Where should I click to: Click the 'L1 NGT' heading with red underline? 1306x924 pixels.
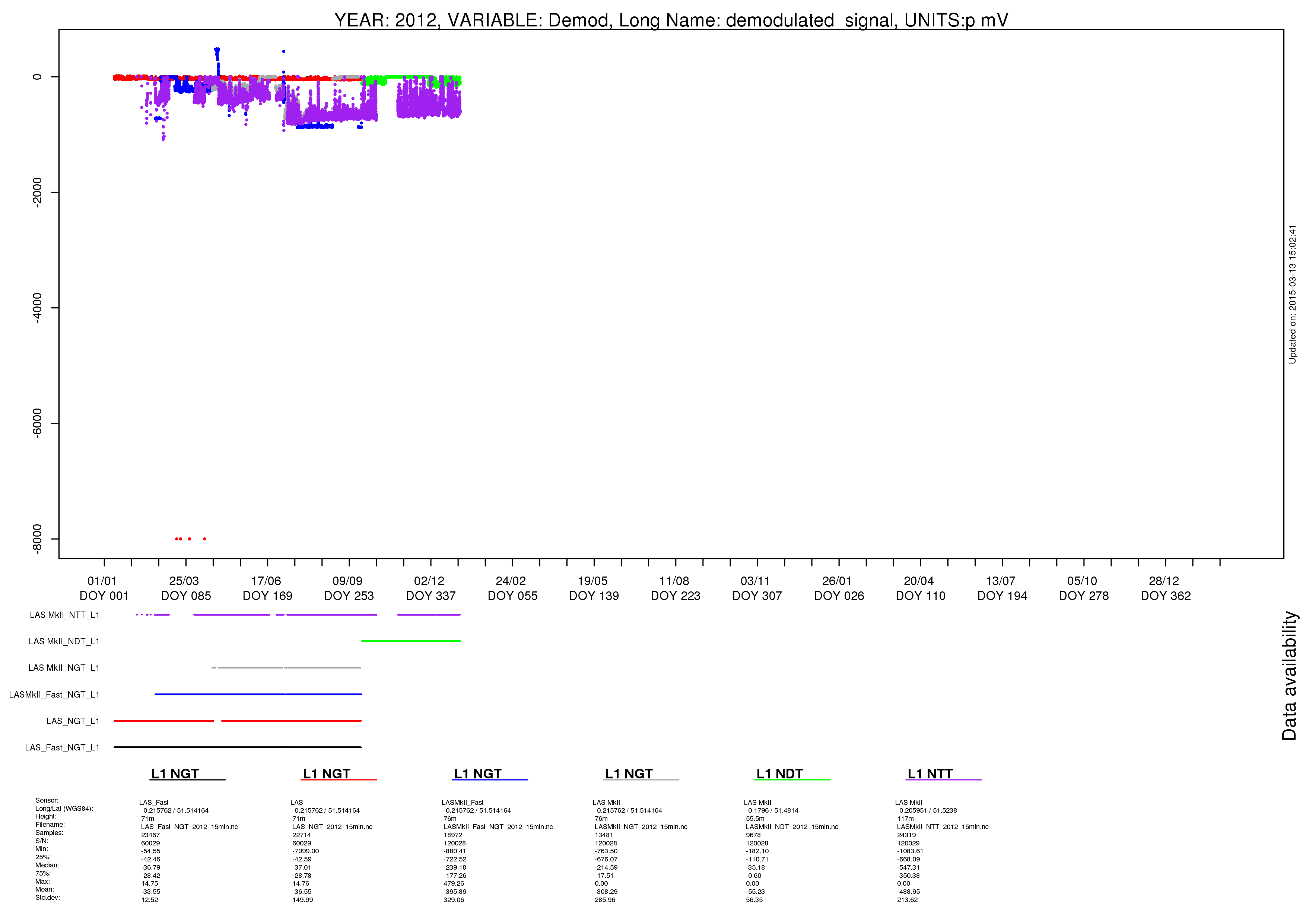[327, 774]
